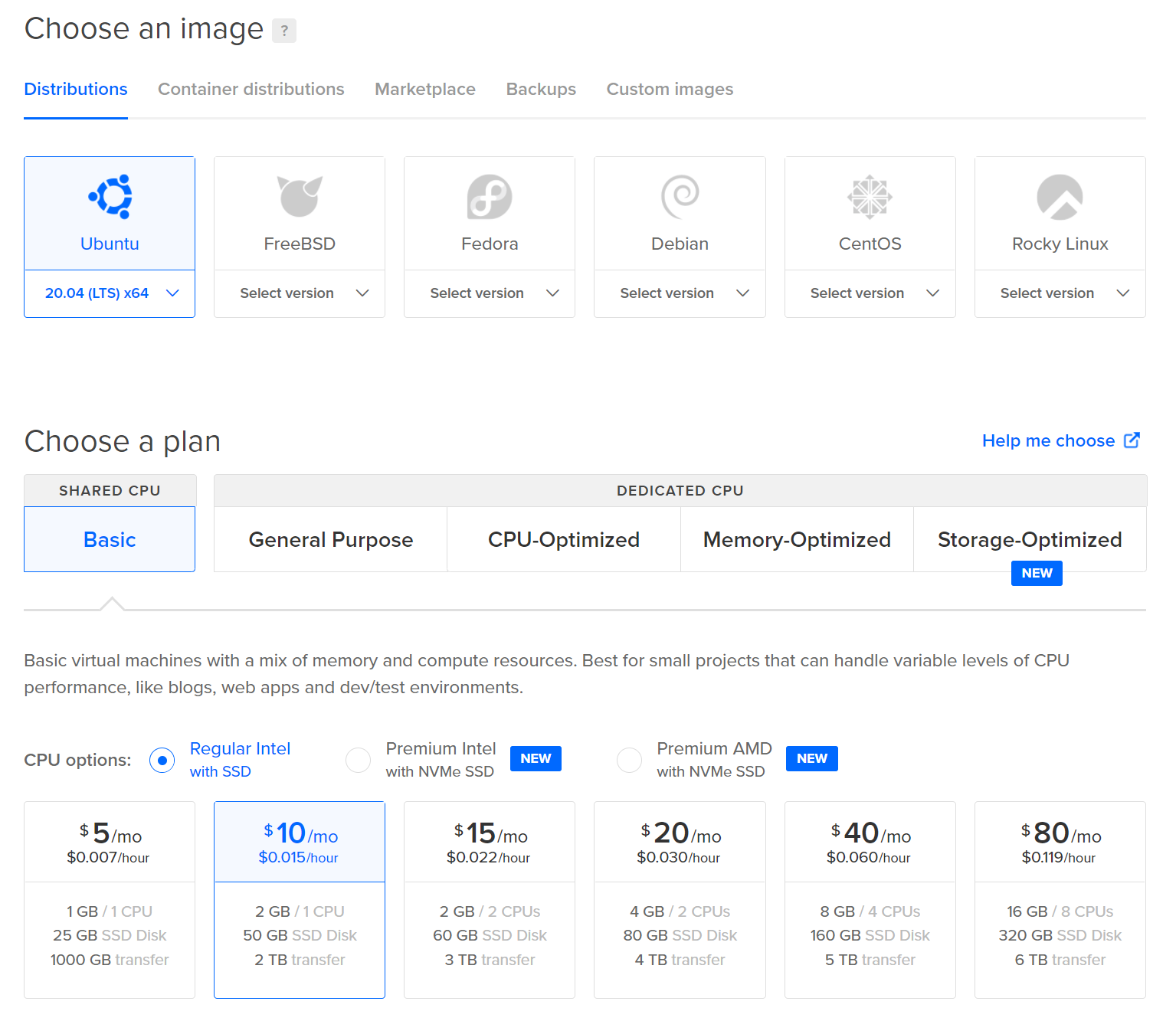
Task: Open the question mark help icon
Action: tap(284, 31)
